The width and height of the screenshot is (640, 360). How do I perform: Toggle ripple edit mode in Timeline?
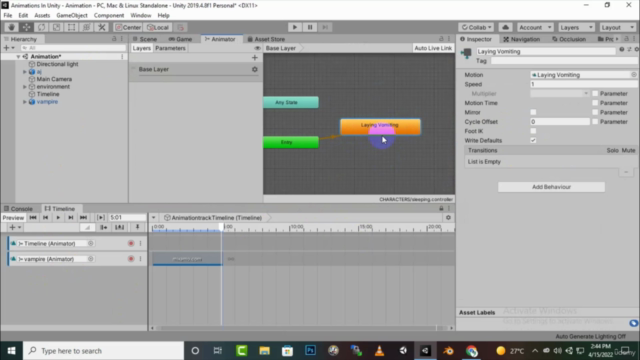click(103, 228)
